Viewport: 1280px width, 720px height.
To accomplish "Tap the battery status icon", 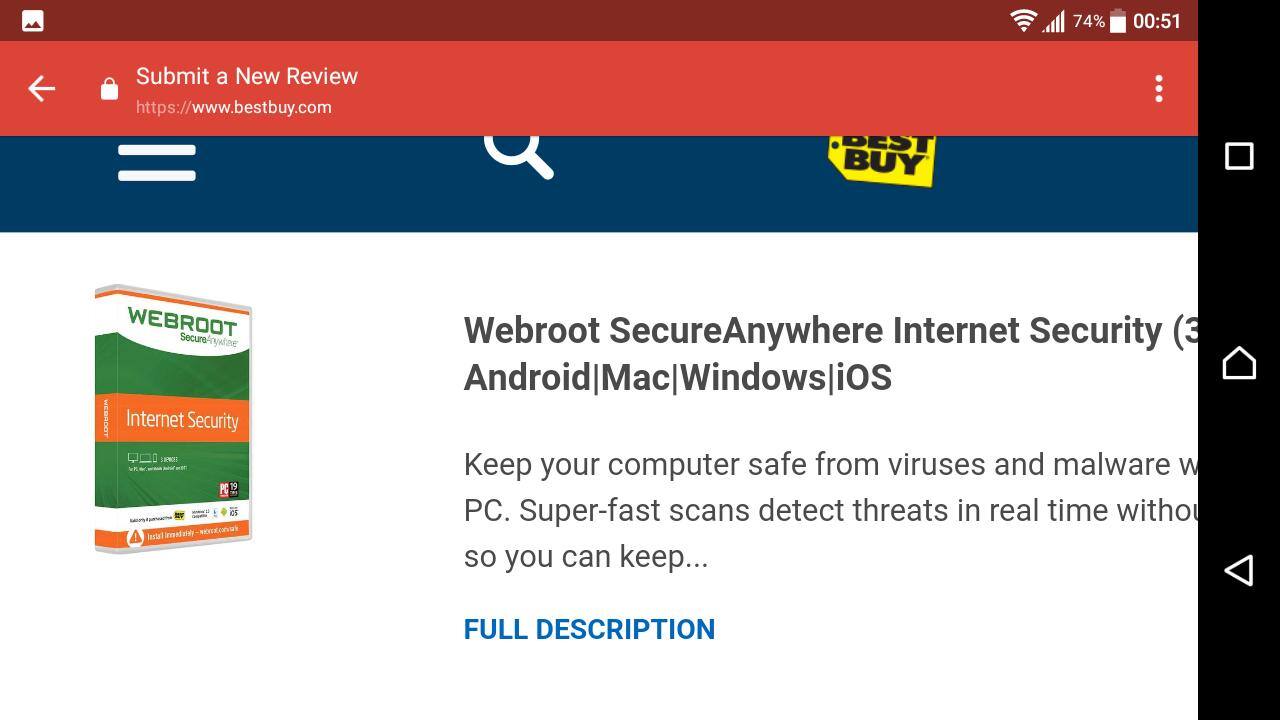I will (x=1118, y=21).
